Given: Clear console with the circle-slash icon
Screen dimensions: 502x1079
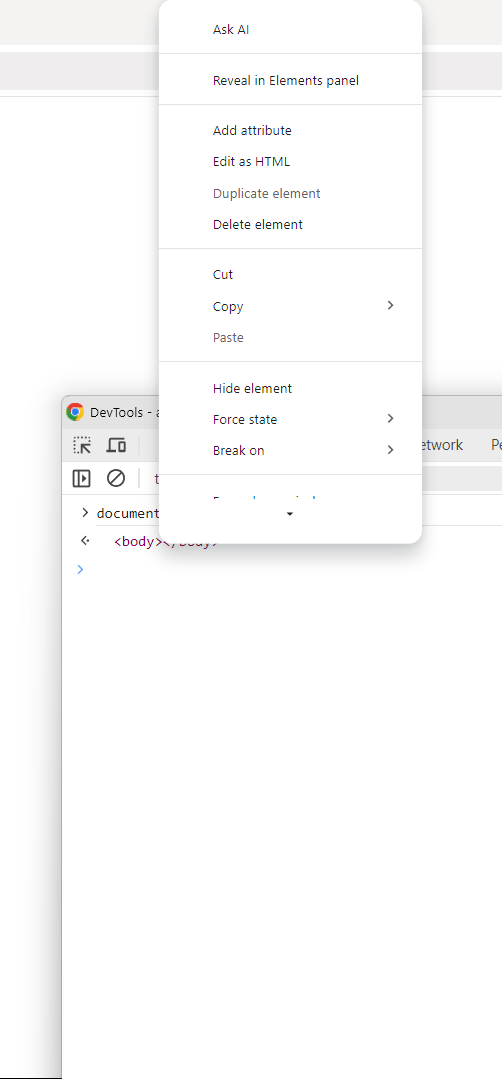Looking at the screenshot, I should 116,478.
